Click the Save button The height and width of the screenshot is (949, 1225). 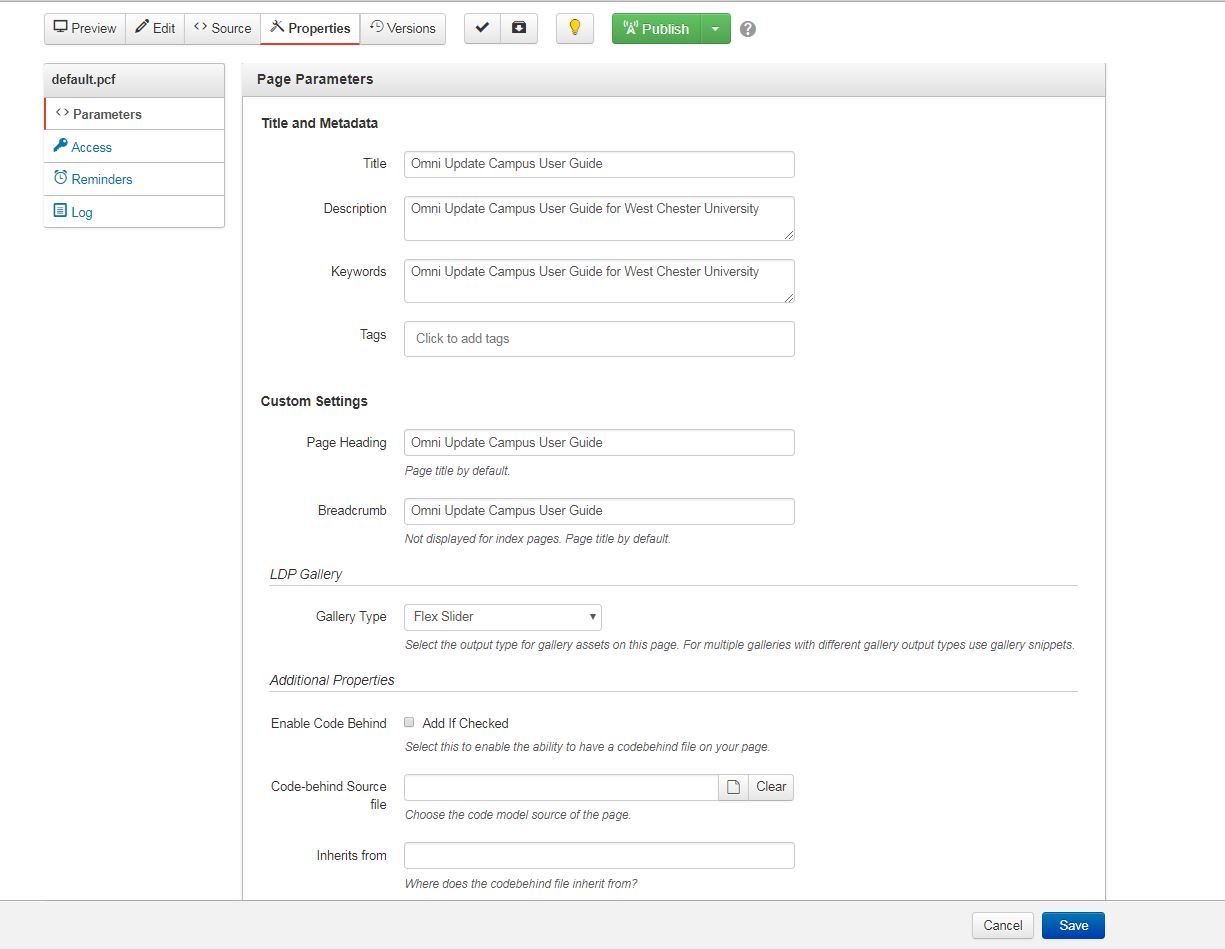[x=1073, y=925]
